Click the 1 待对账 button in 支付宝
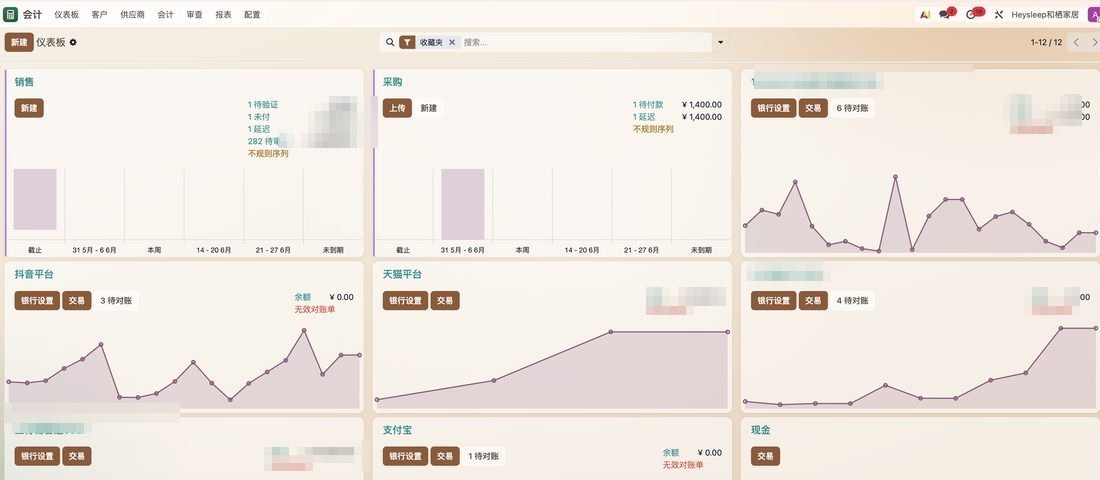Viewport: 1100px width, 480px height. coord(484,456)
